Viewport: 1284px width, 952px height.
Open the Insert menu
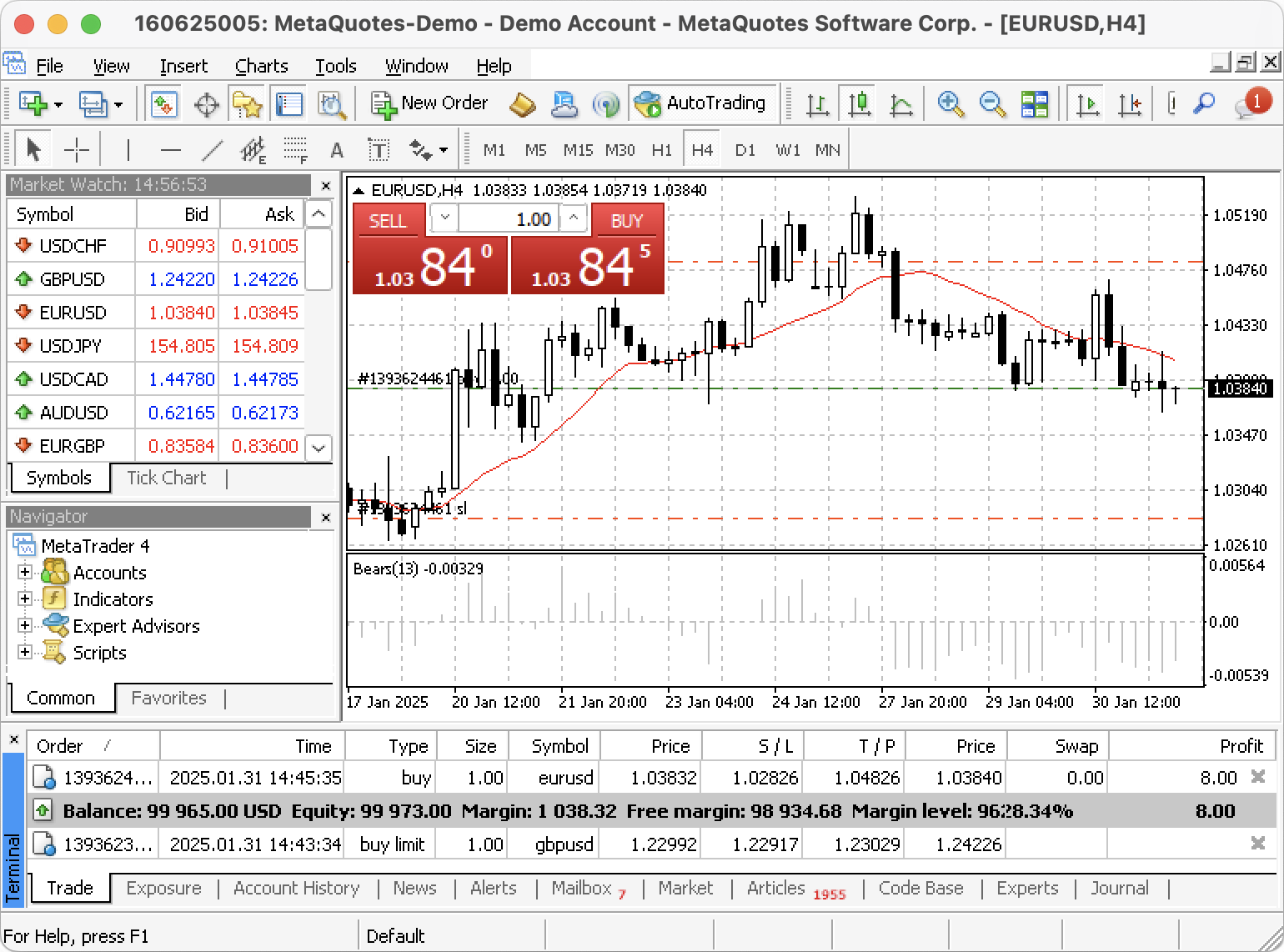pos(183,66)
